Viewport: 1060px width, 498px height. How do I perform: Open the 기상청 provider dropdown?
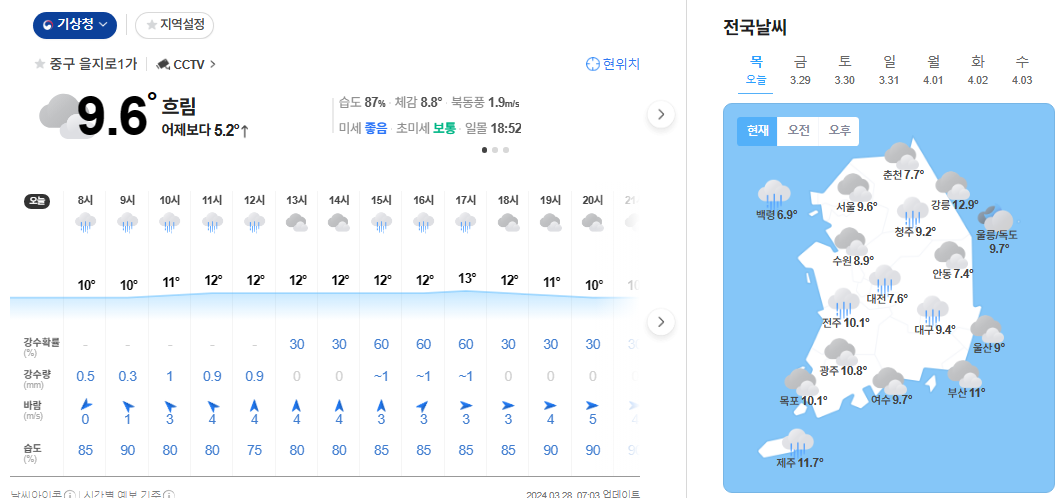pyautogui.click(x=75, y=25)
